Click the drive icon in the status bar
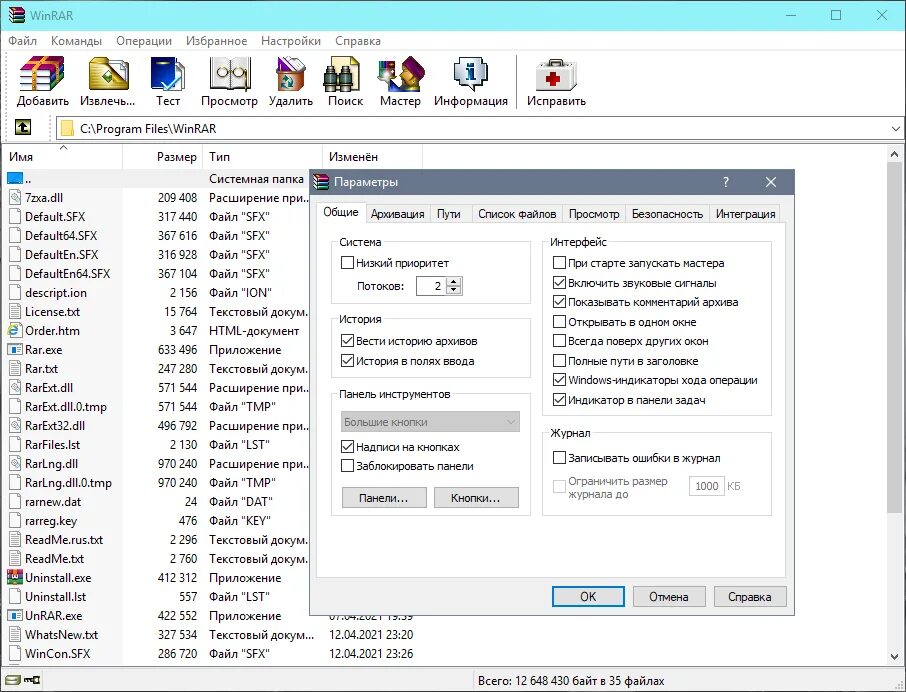Viewport: 906px width, 692px height. tap(12, 680)
